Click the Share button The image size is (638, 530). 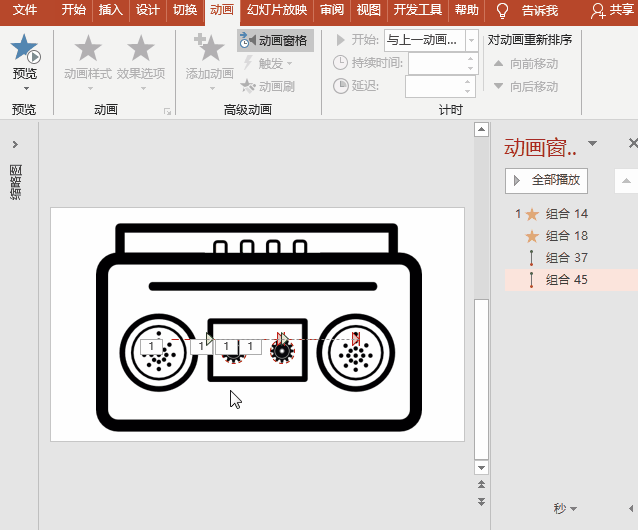612,10
